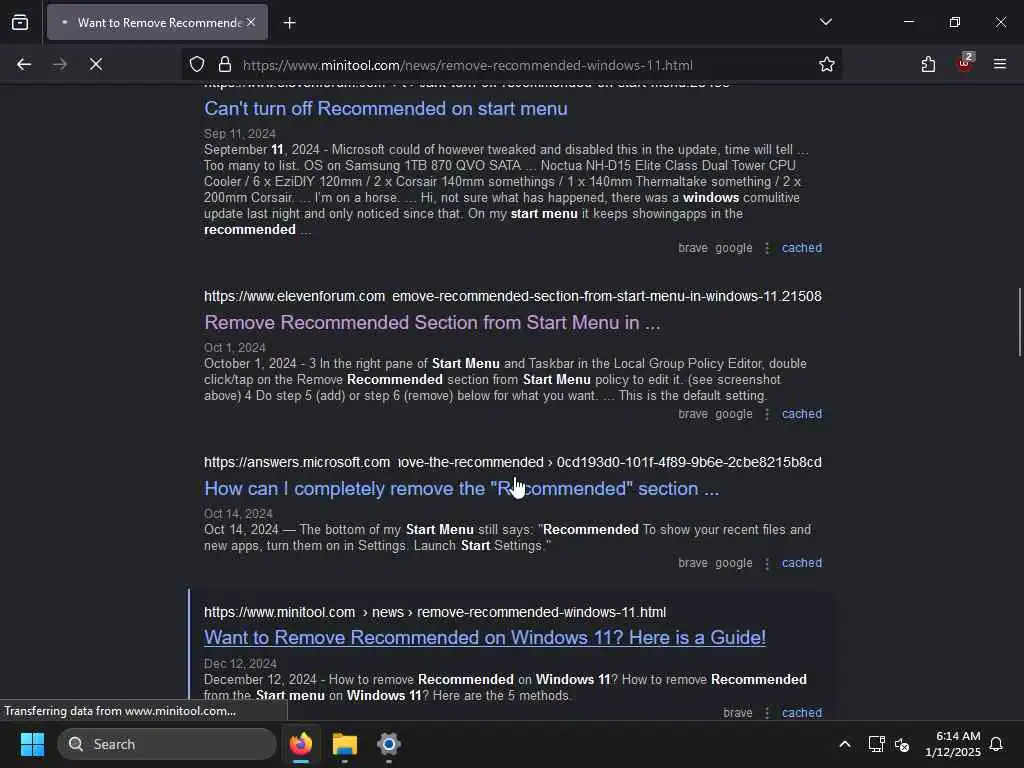Open the network status tray icon
Screen dimensions: 1024x768
876,744
